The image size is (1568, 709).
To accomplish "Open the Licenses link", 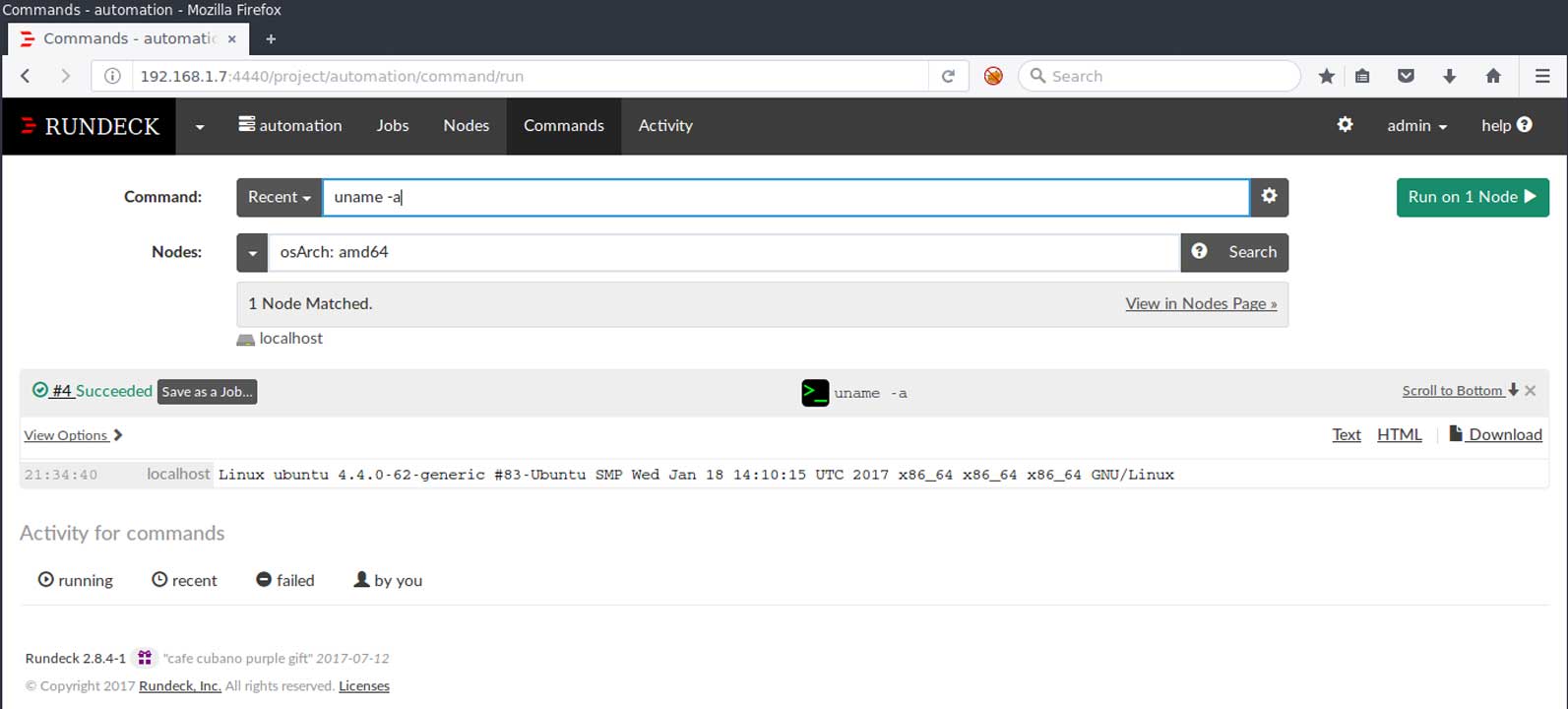I will point(364,685).
